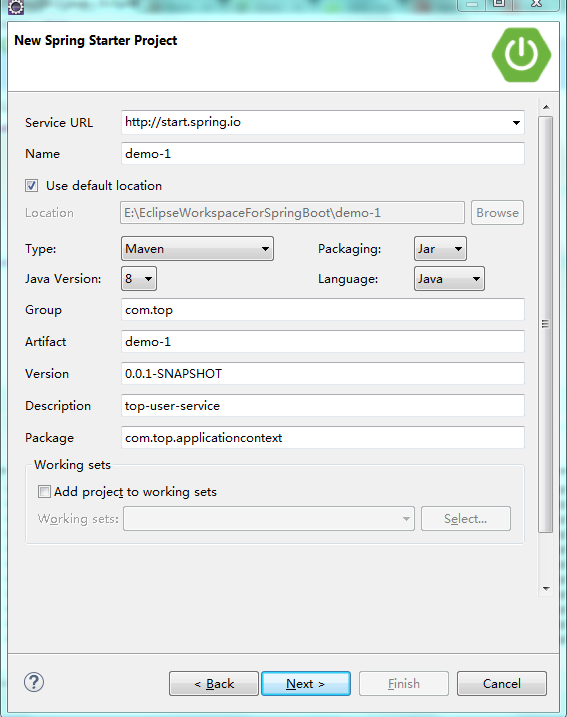Click the Java Version label
This screenshot has height=717, width=567.
pyautogui.click(x=63, y=279)
